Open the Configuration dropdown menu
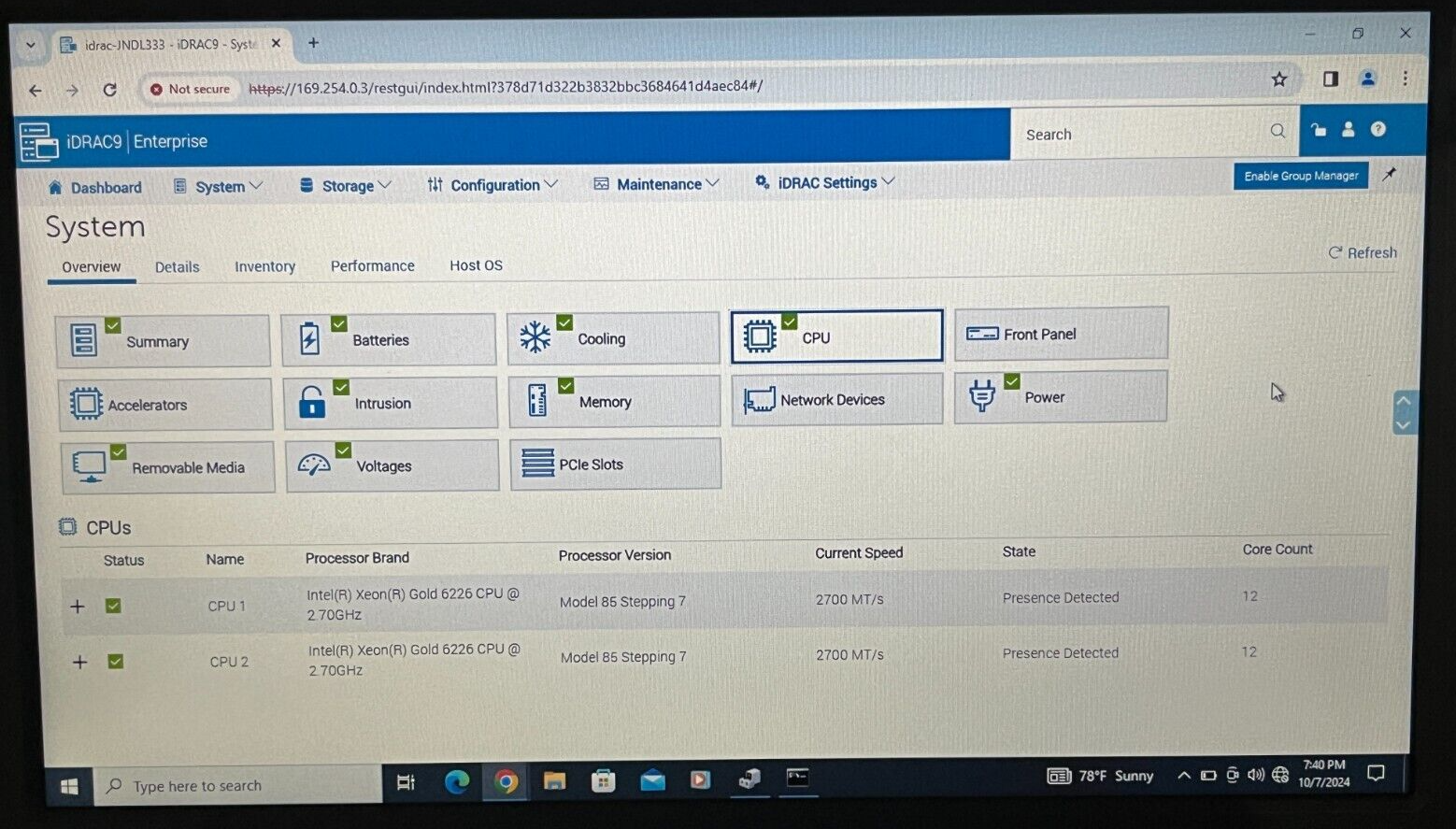 click(x=492, y=185)
